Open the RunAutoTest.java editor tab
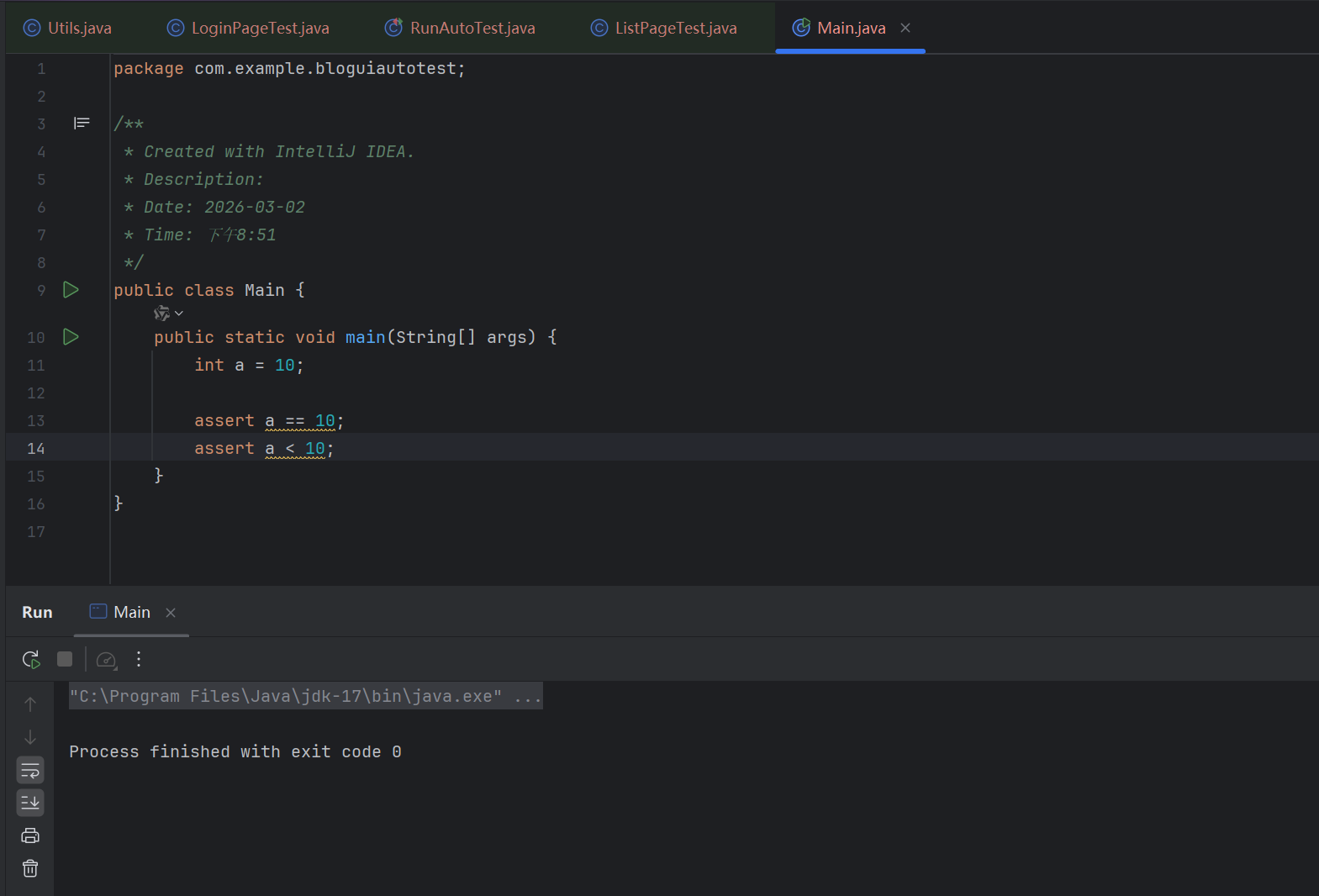 tap(460, 28)
